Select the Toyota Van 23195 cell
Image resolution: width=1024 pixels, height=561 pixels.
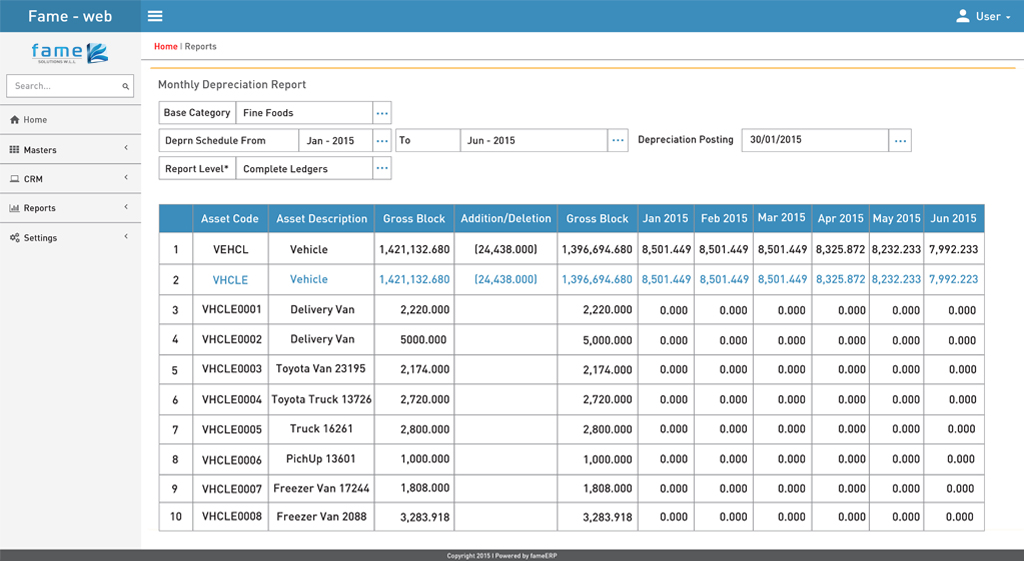coord(321,369)
